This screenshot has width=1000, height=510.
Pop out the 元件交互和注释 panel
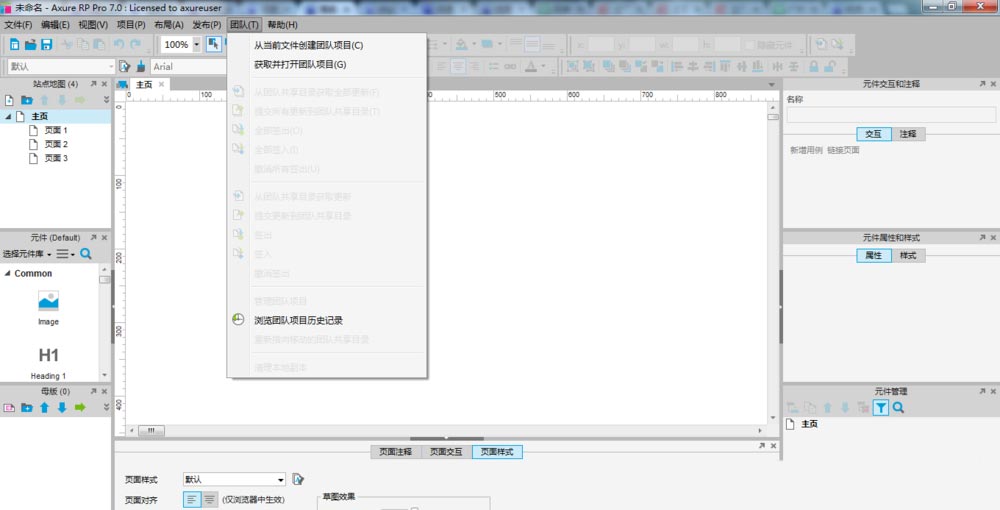(x=982, y=84)
